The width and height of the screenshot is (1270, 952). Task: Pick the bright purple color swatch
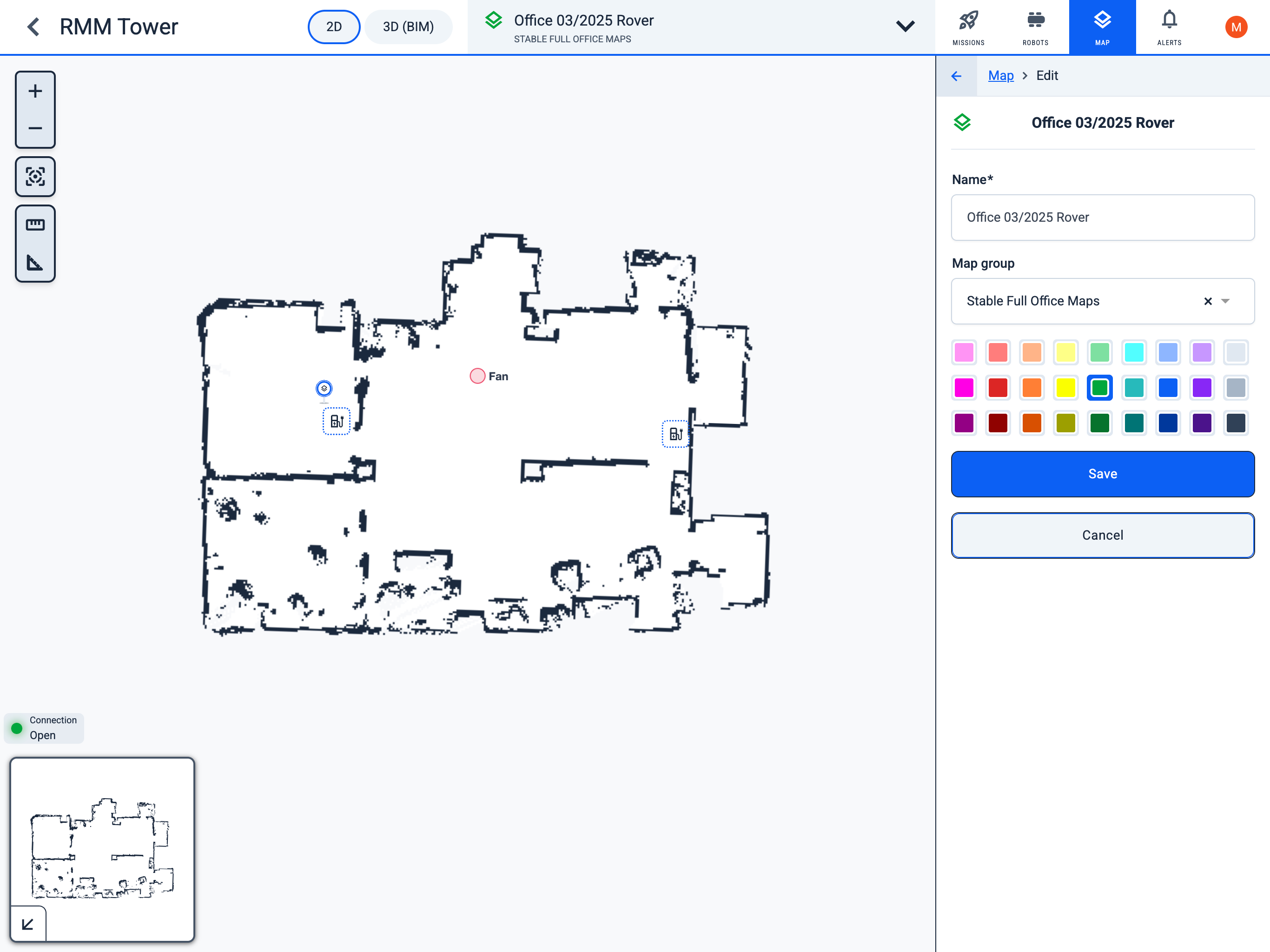tap(1202, 388)
